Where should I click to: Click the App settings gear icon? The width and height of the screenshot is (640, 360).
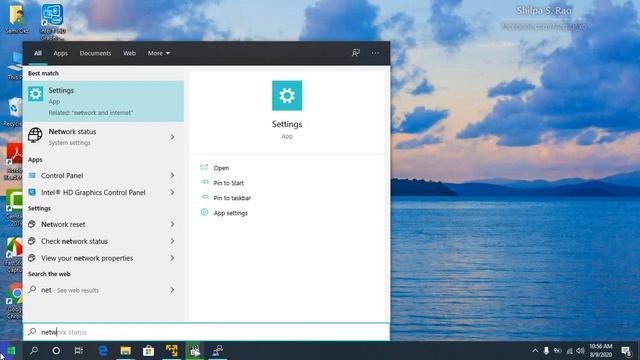click(x=204, y=212)
